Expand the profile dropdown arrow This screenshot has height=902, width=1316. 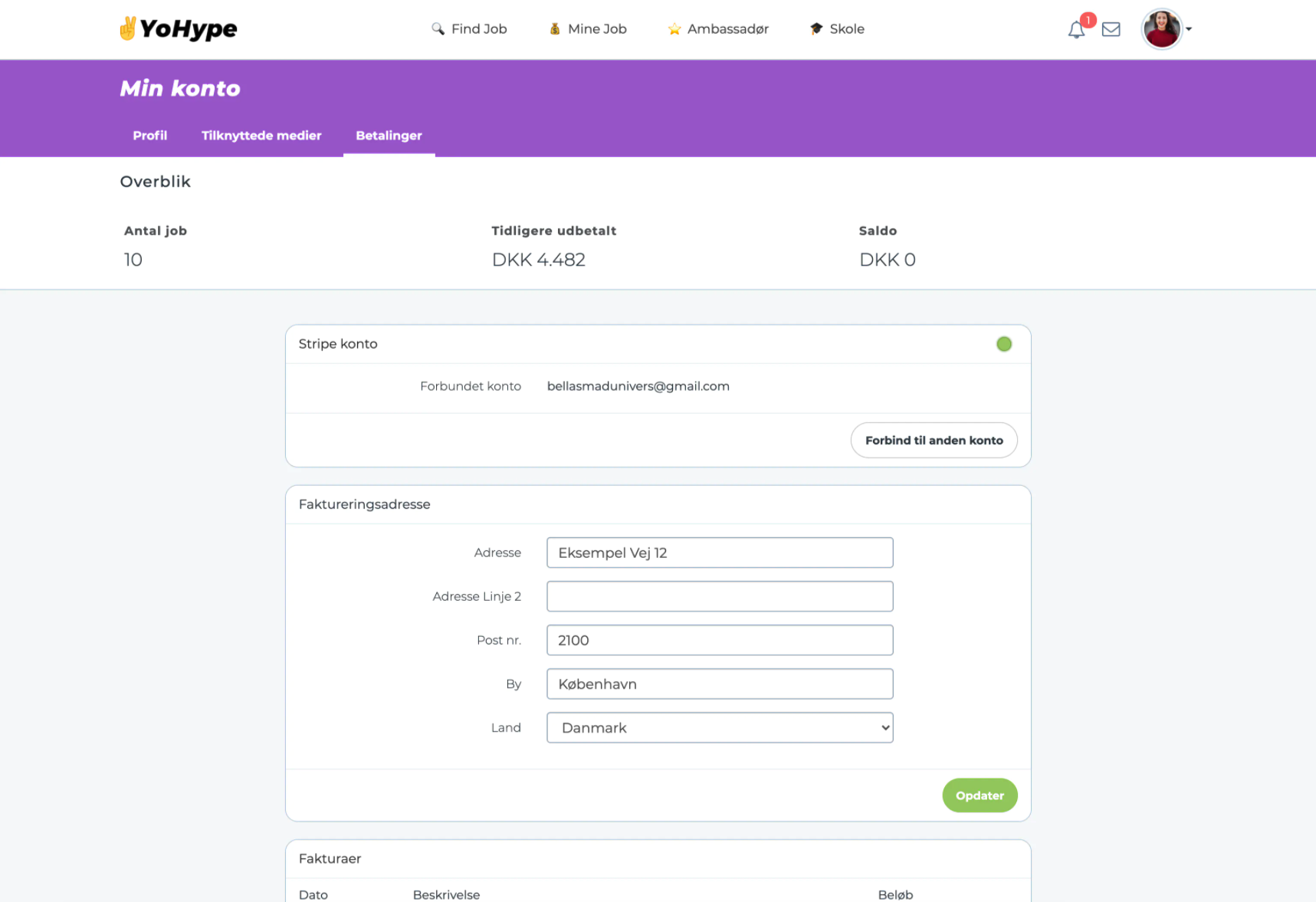tap(1189, 29)
